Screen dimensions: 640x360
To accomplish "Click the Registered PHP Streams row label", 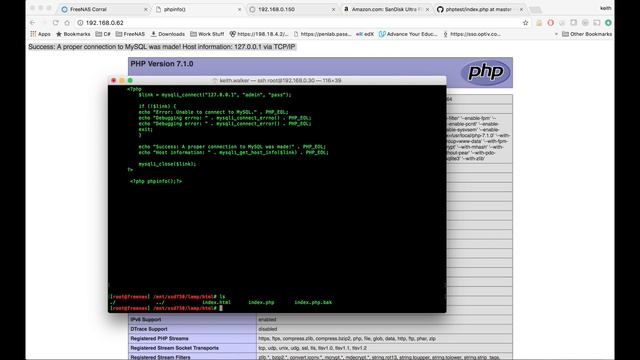I will tap(160, 338).
